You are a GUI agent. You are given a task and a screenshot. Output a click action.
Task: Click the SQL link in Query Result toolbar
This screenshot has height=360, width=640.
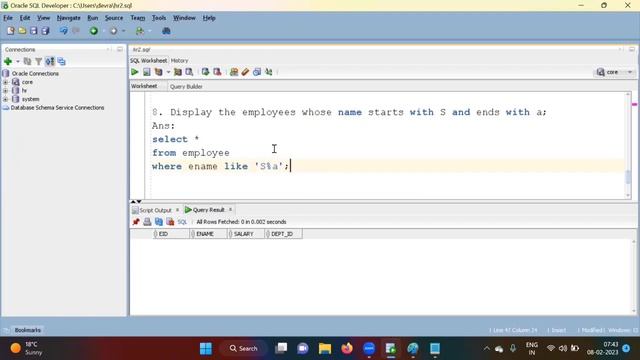tap(182, 222)
